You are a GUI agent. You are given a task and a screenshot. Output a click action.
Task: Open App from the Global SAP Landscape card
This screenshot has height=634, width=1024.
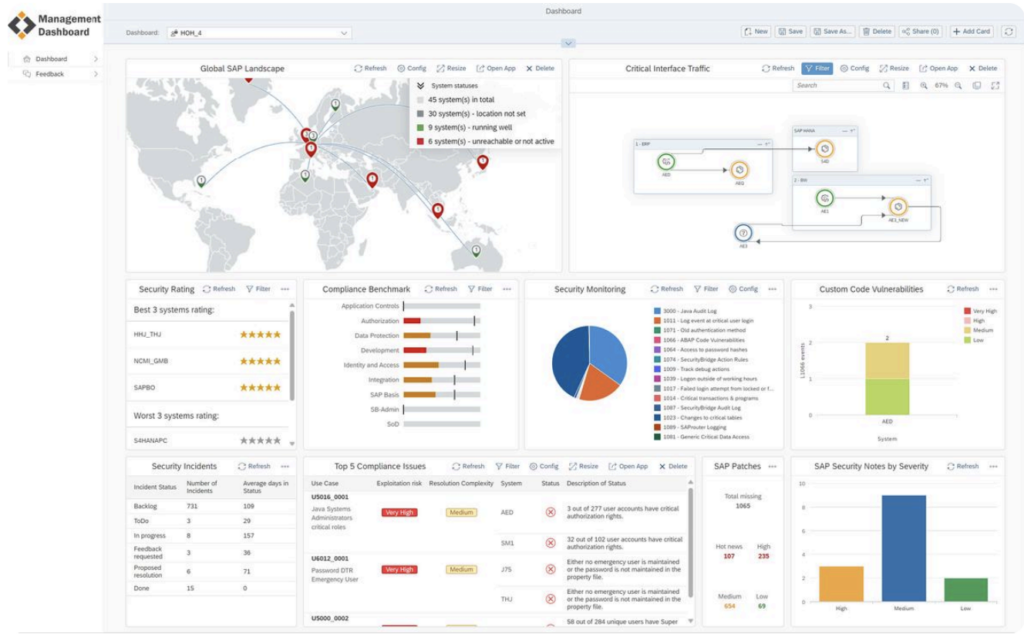tap(496, 68)
